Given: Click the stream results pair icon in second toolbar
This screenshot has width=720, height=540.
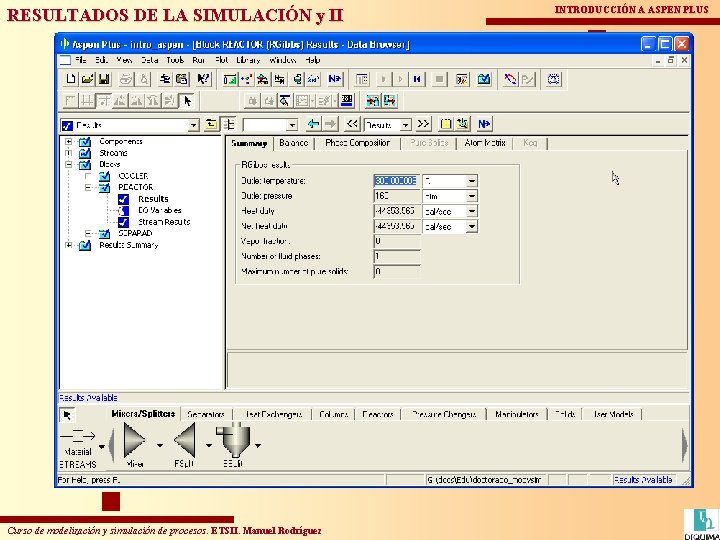Looking at the screenshot, I should [372, 101].
